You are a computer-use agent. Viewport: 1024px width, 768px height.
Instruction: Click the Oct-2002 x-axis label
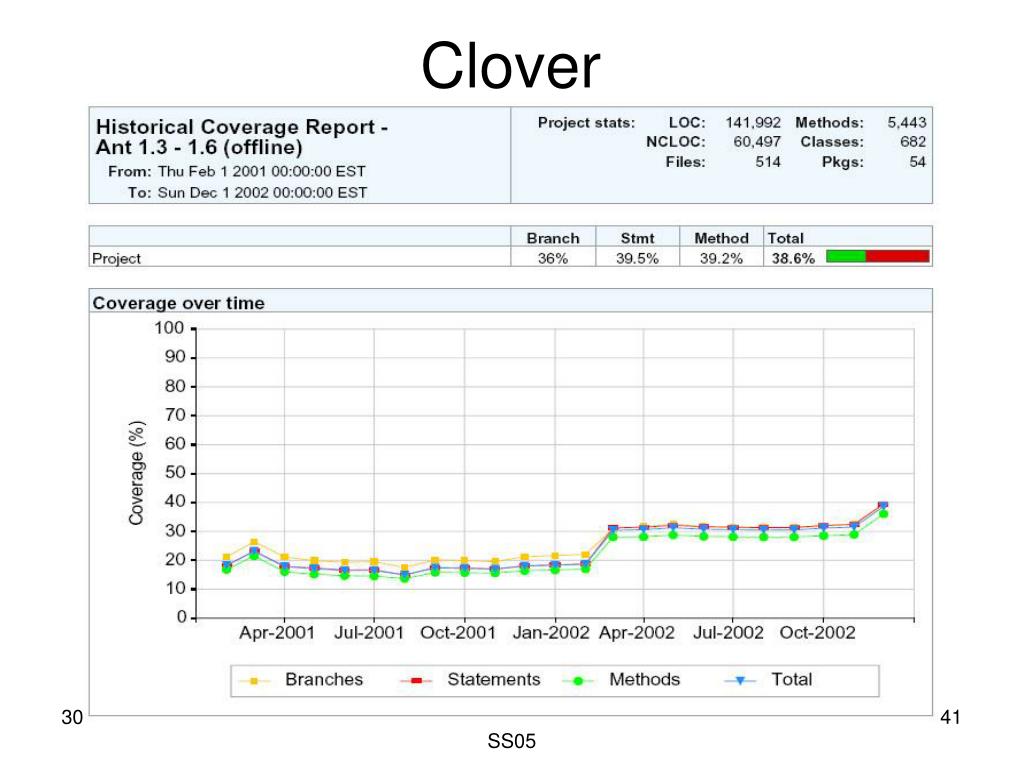click(818, 633)
